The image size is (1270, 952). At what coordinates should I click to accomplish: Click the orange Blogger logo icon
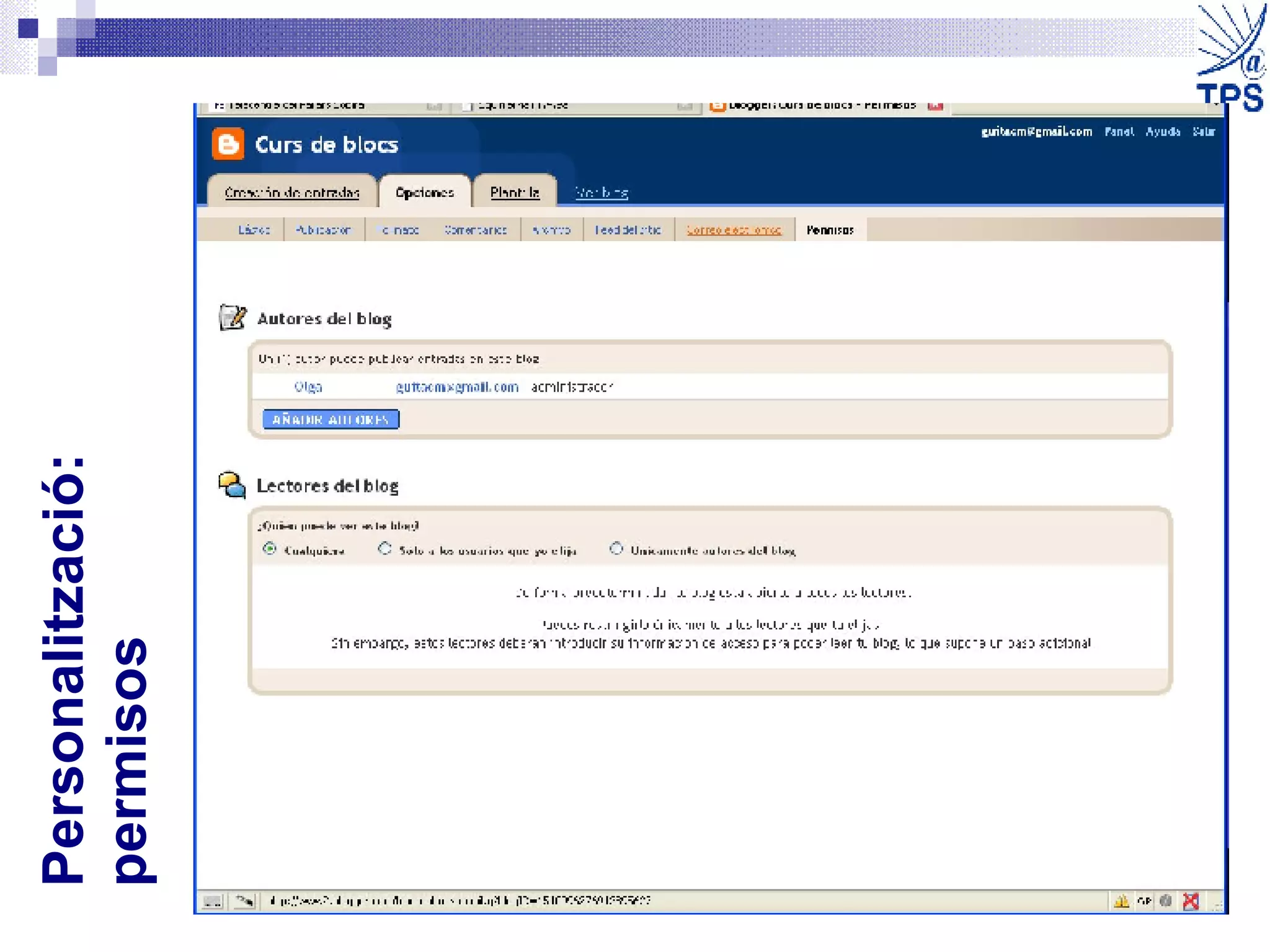[x=228, y=144]
